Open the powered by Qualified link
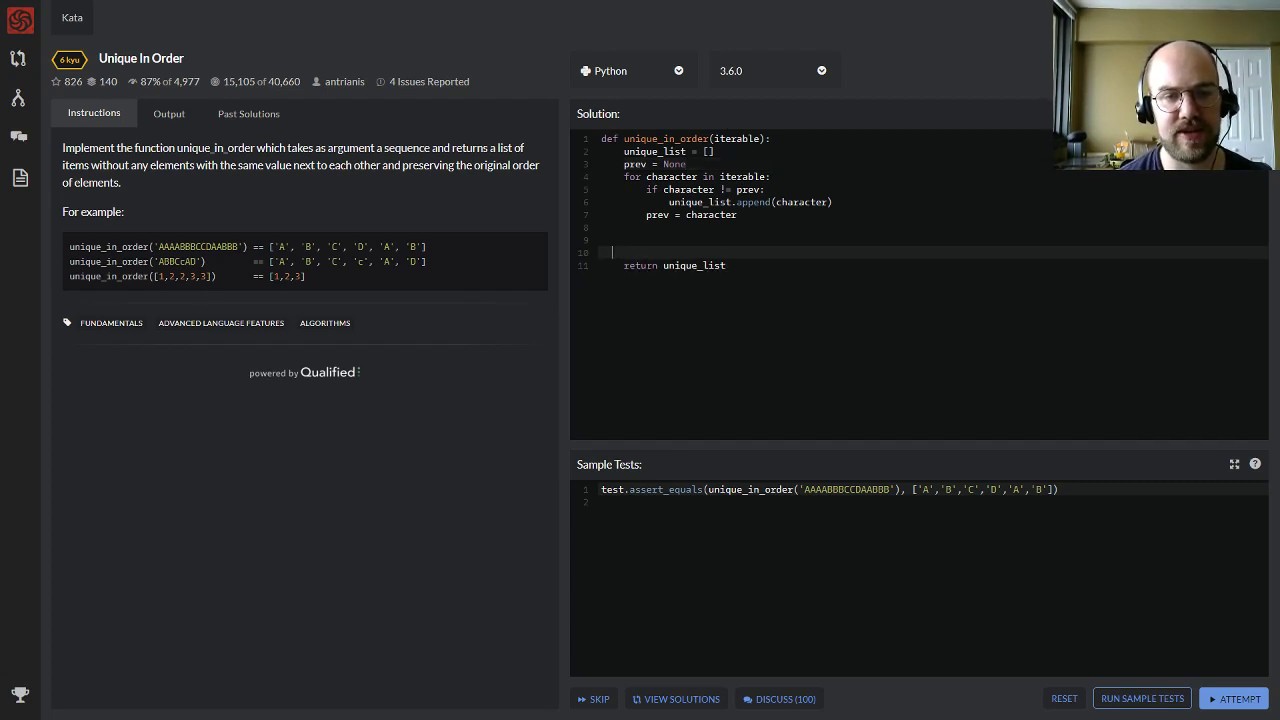This screenshot has width=1280, height=720. click(x=305, y=373)
